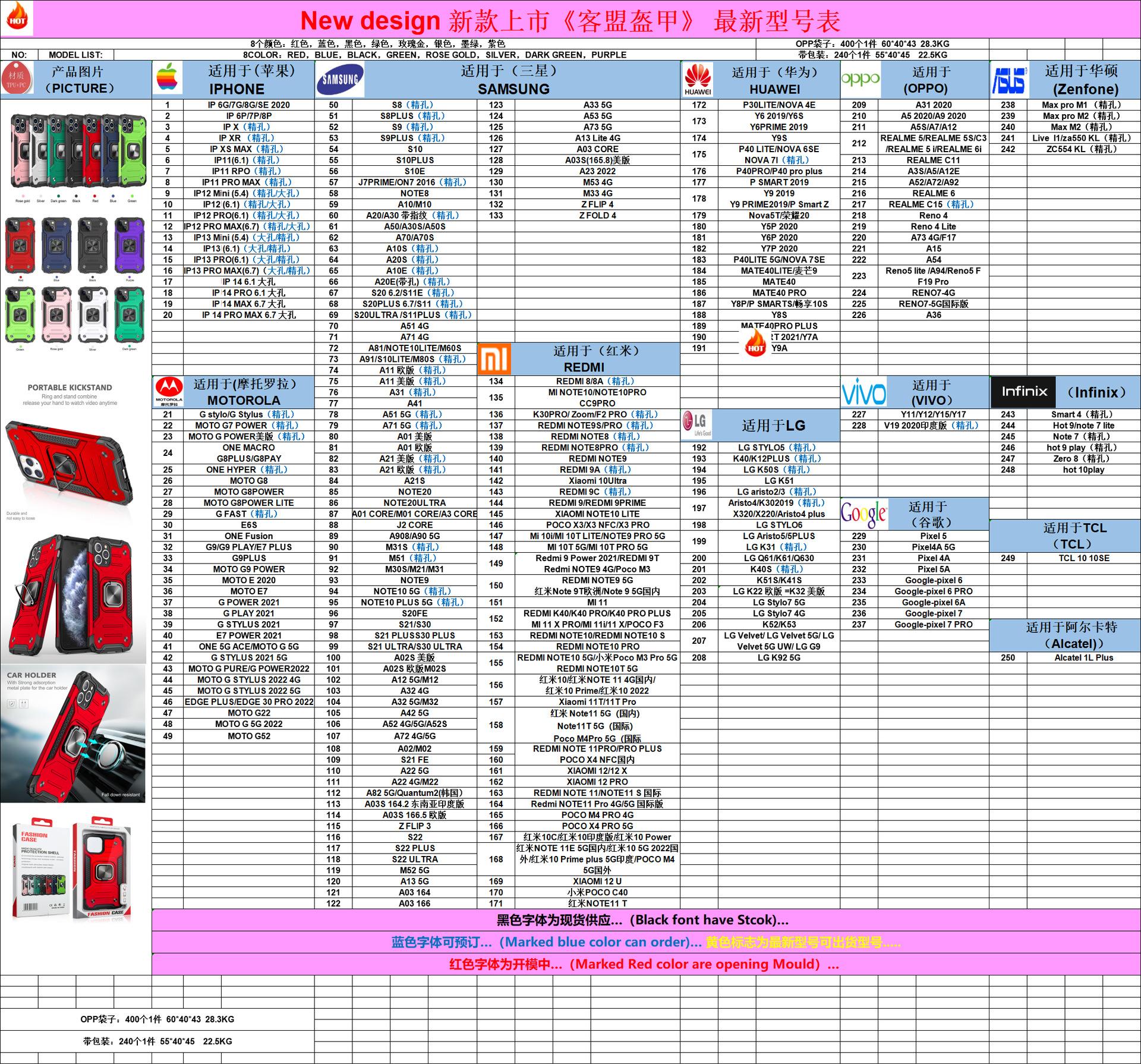Select the "hot 10play" Infinix cell

click(x=1083, y=470)
